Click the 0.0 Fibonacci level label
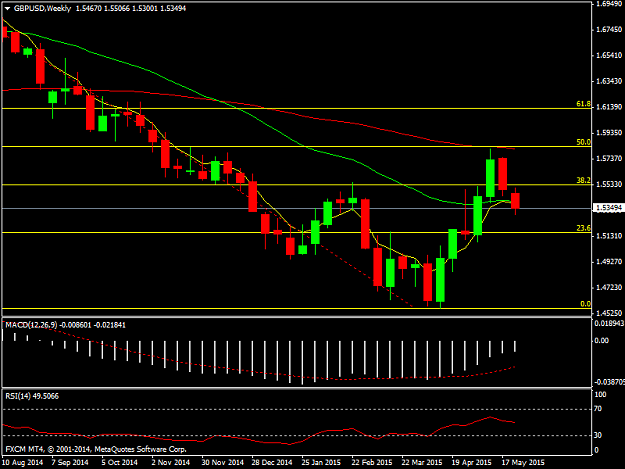Screen dimensions: 625x469 coord(585,304)
